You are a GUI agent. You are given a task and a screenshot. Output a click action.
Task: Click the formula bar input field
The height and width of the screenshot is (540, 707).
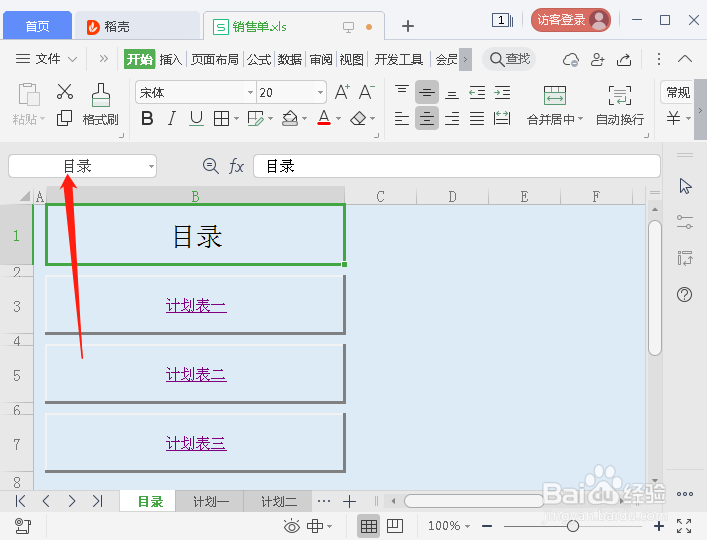[457, 166]
